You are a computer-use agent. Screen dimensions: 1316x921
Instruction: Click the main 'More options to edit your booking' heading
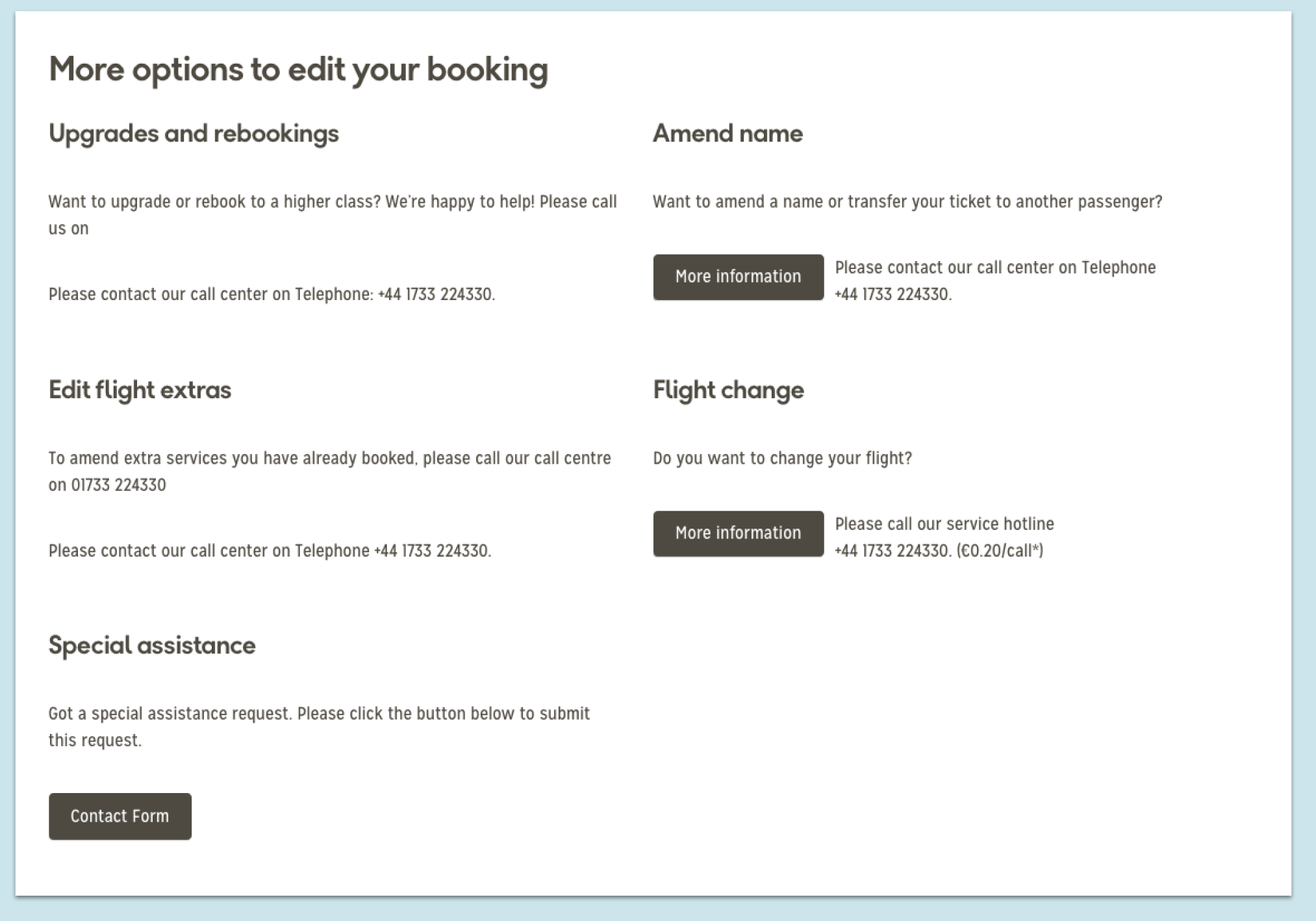(x=298, y=69)
